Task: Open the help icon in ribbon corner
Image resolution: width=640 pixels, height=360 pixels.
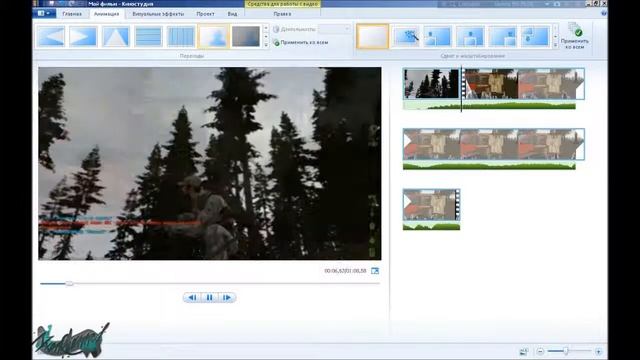Action: tap(604, 13)
